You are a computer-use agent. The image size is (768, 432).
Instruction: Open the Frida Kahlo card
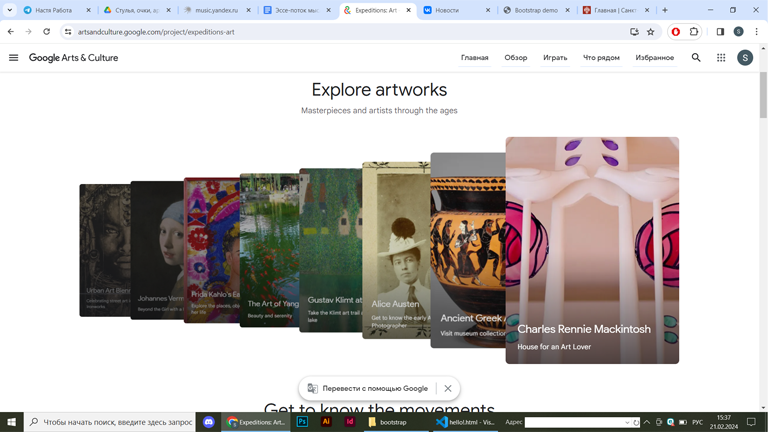[x=212, y=250]
